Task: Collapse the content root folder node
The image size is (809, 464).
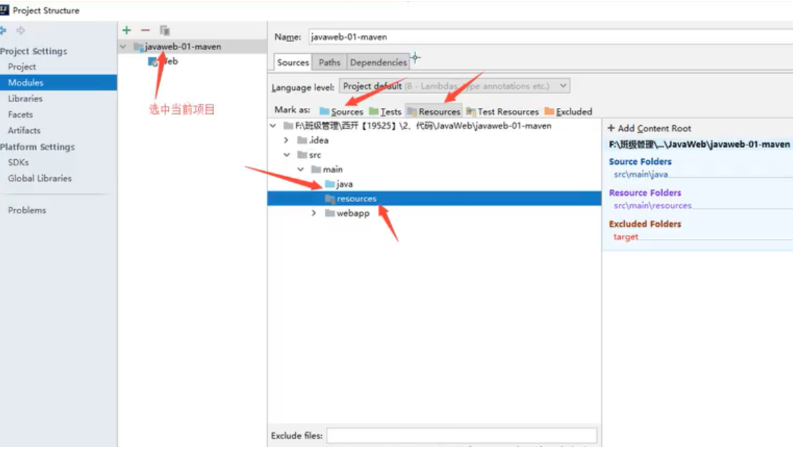Action: 273,125
